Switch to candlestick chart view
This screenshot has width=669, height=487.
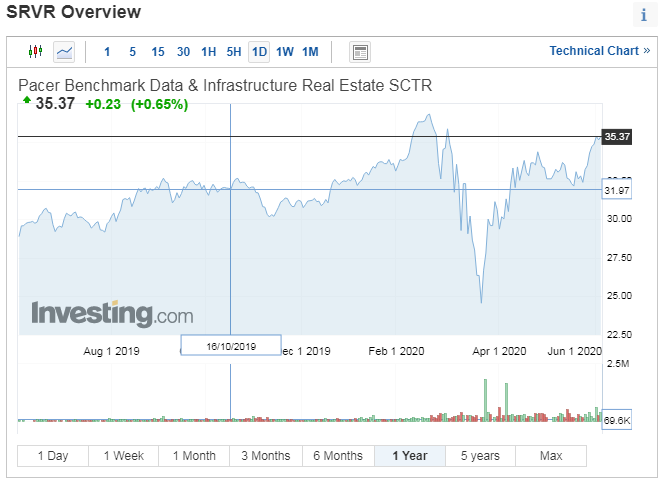pyautogui.click(x=35, y=52)
